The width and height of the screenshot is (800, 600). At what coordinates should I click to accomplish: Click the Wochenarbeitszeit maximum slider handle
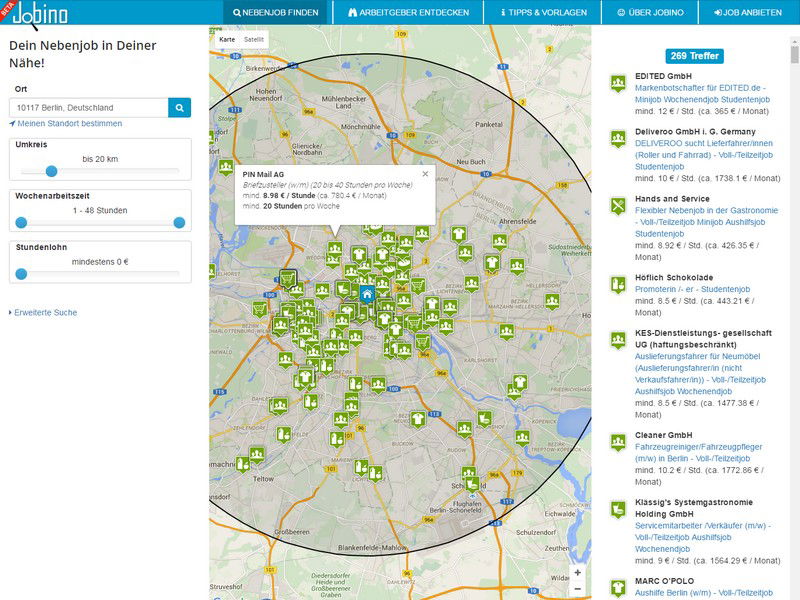click(179, 222)
